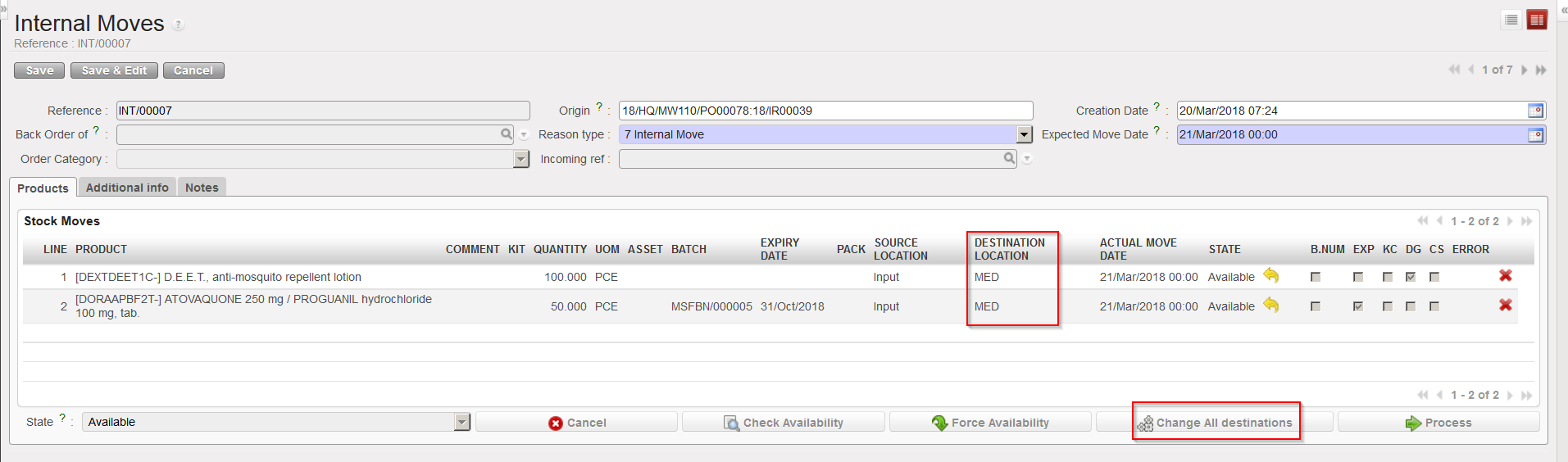The height and width of the screenshot is (462, 1568).
Task: Click search icon in Back Order of field
Action: [x=507, y=134]
